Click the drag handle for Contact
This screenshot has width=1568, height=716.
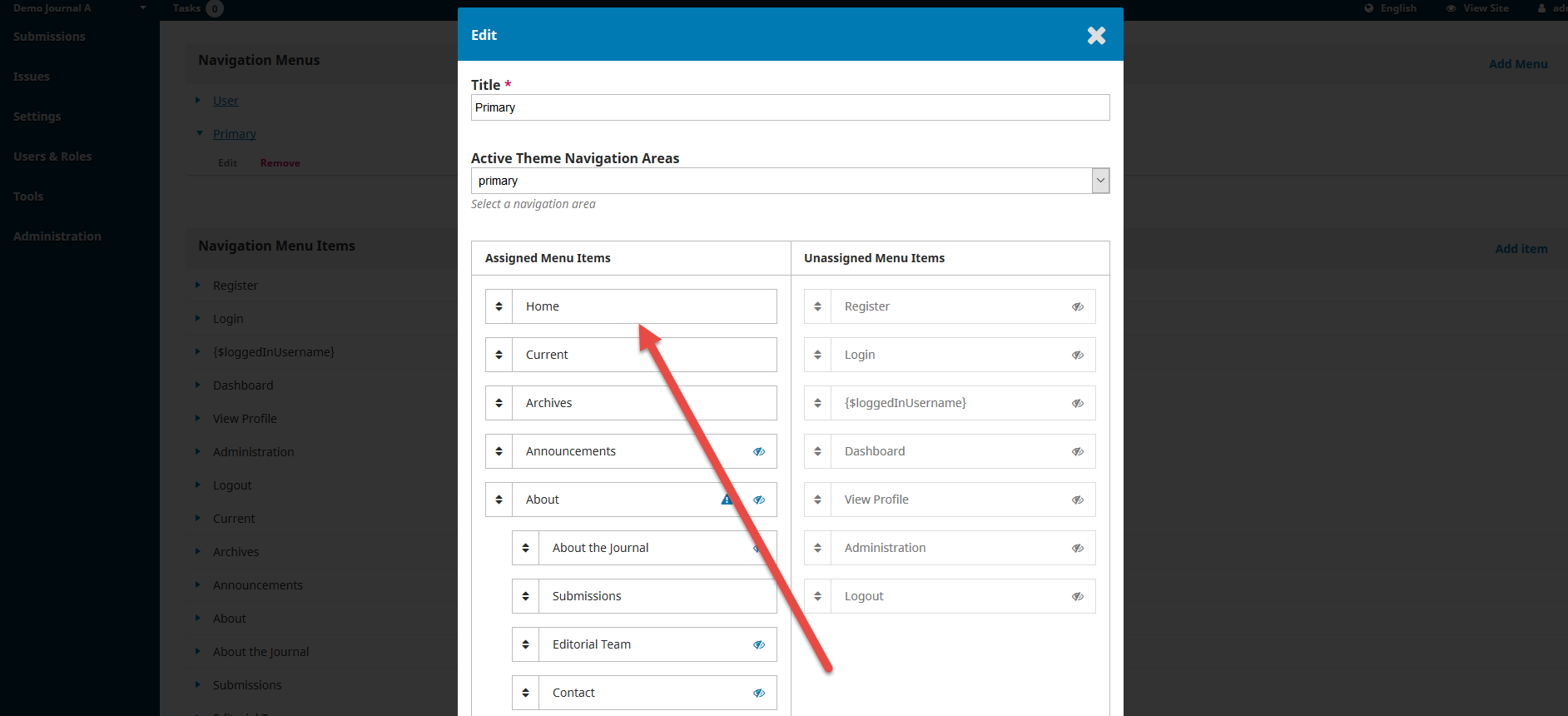[x=526, y=693]
